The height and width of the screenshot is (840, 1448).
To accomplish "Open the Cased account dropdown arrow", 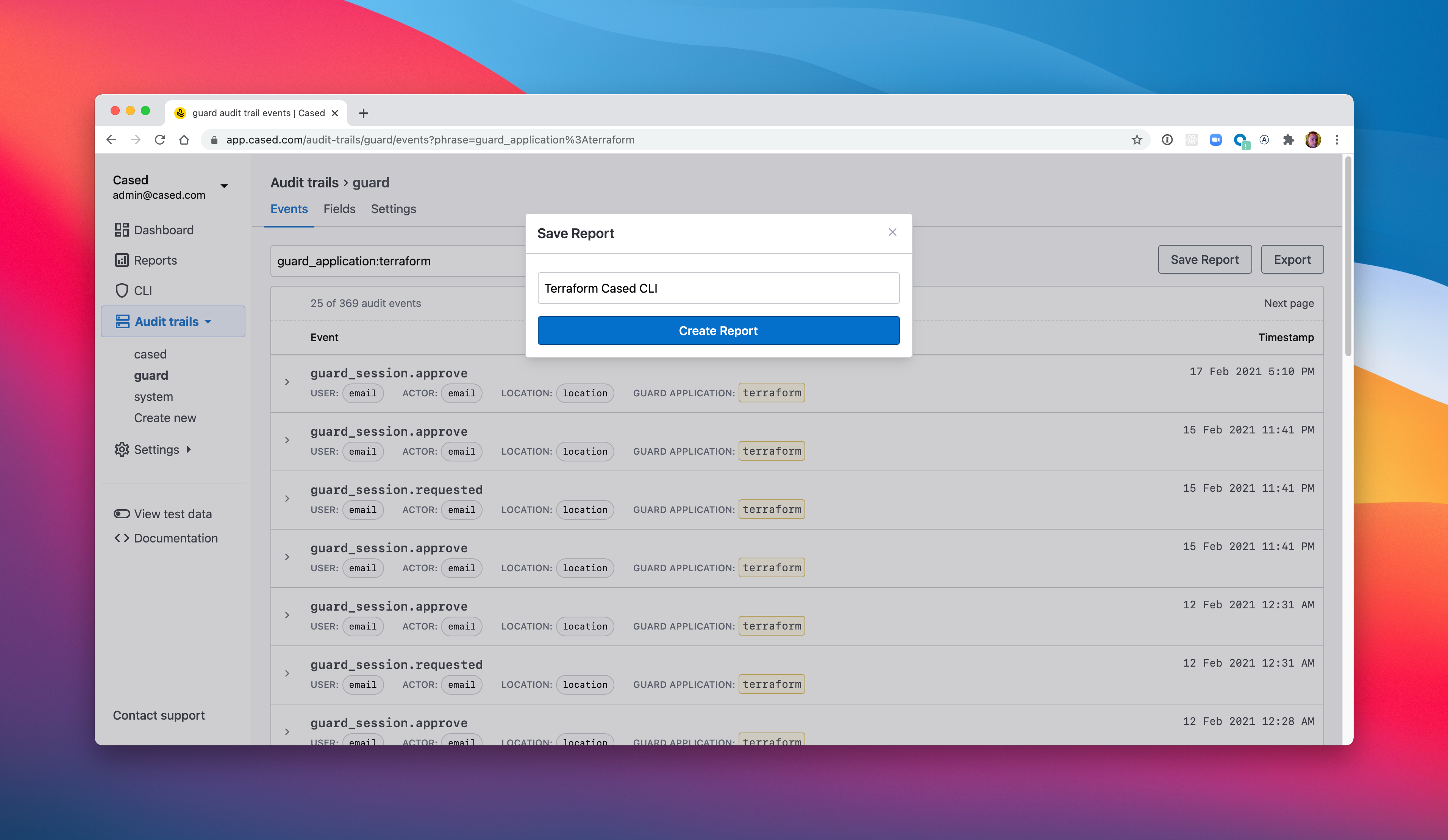I will pos(224,186).
